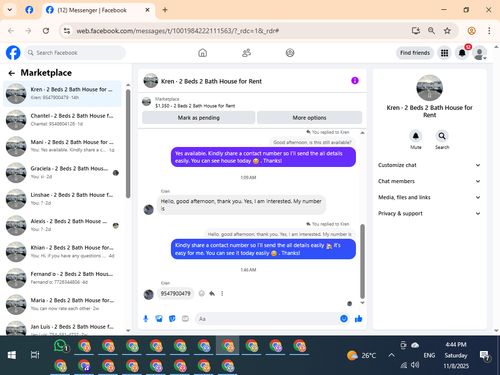Expand Privacy & support section
Image resolution: width=500 pixels, height=375 pixels.
[429, 213]
